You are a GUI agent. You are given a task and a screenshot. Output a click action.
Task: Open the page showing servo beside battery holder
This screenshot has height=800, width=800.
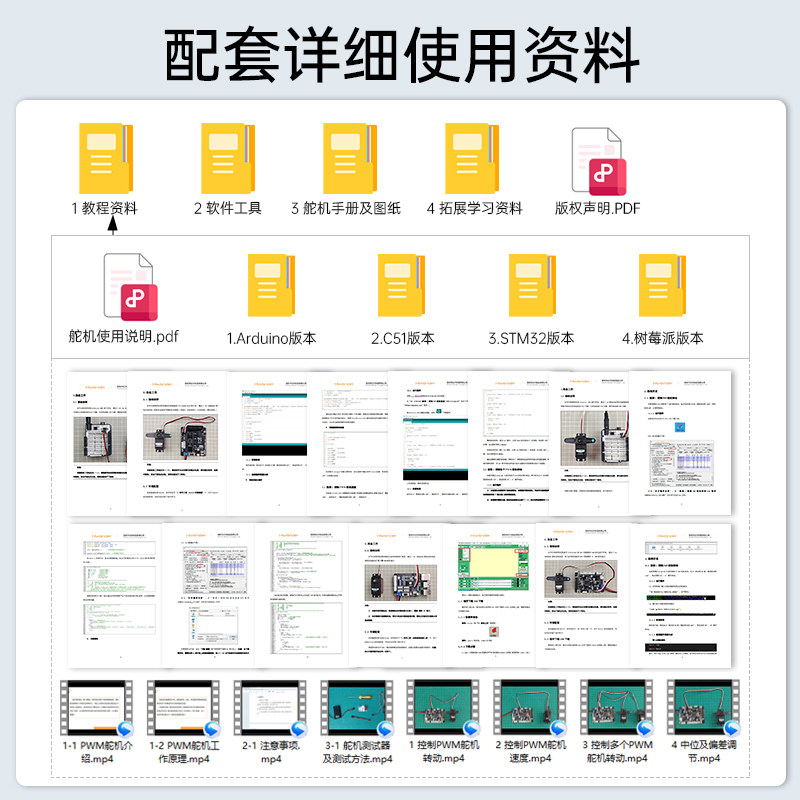click(589, 443)
